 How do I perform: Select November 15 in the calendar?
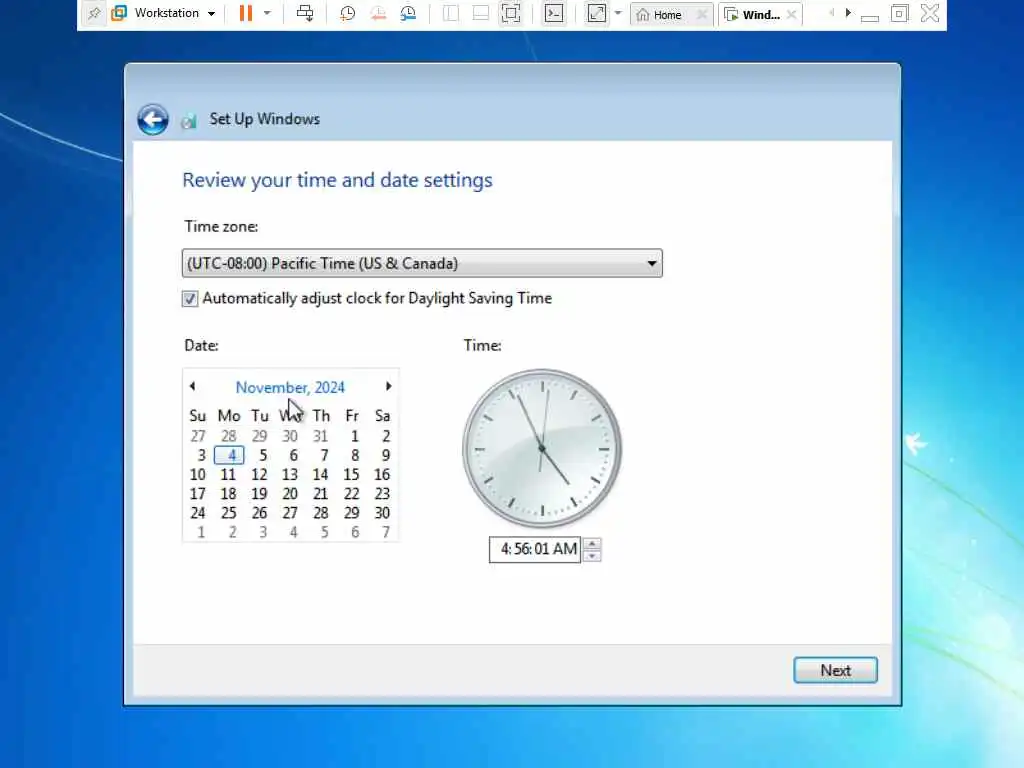(x=351, y=475)
